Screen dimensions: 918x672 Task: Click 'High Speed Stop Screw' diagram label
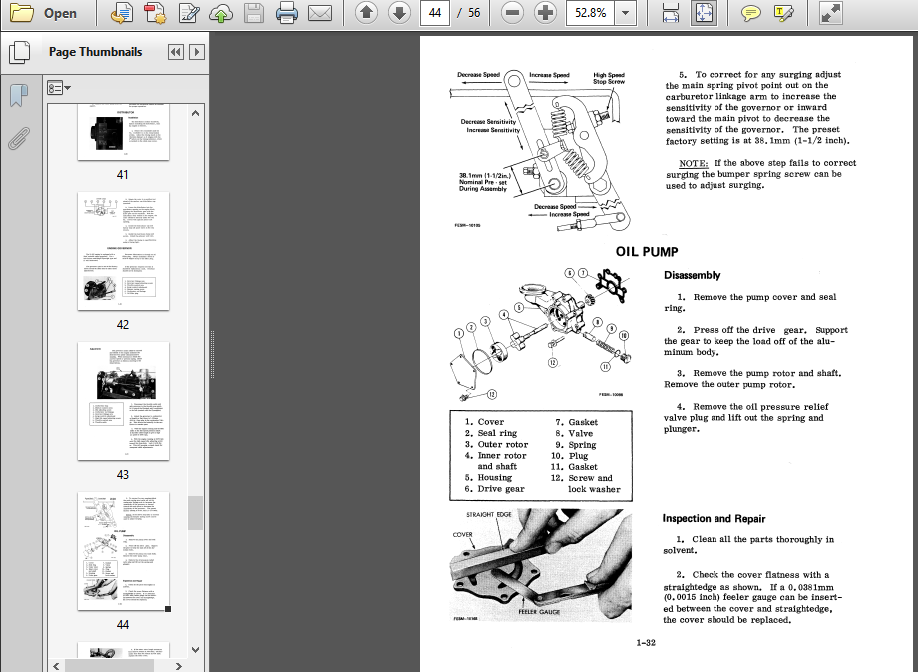click(x=609, y=78)
